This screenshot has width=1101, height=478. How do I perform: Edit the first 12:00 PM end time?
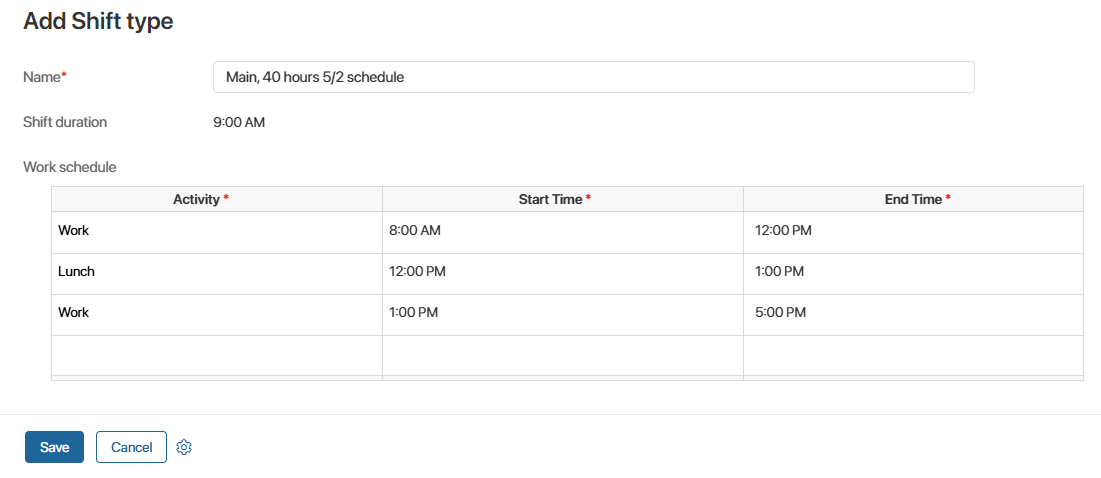pos(912,231)
